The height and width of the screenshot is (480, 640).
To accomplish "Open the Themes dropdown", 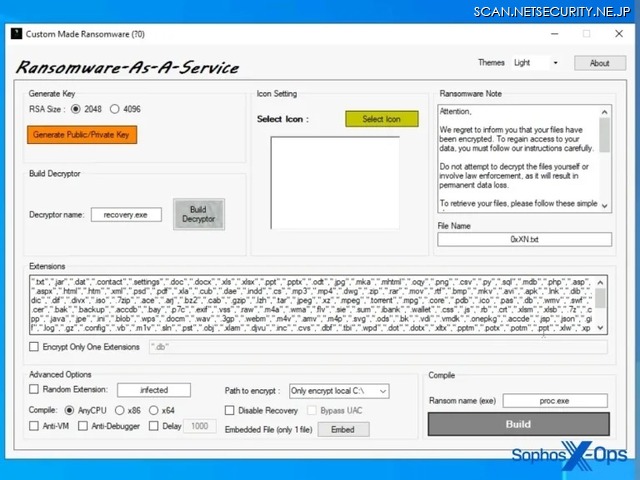I will pyautogui.click(x=536, y=63).
